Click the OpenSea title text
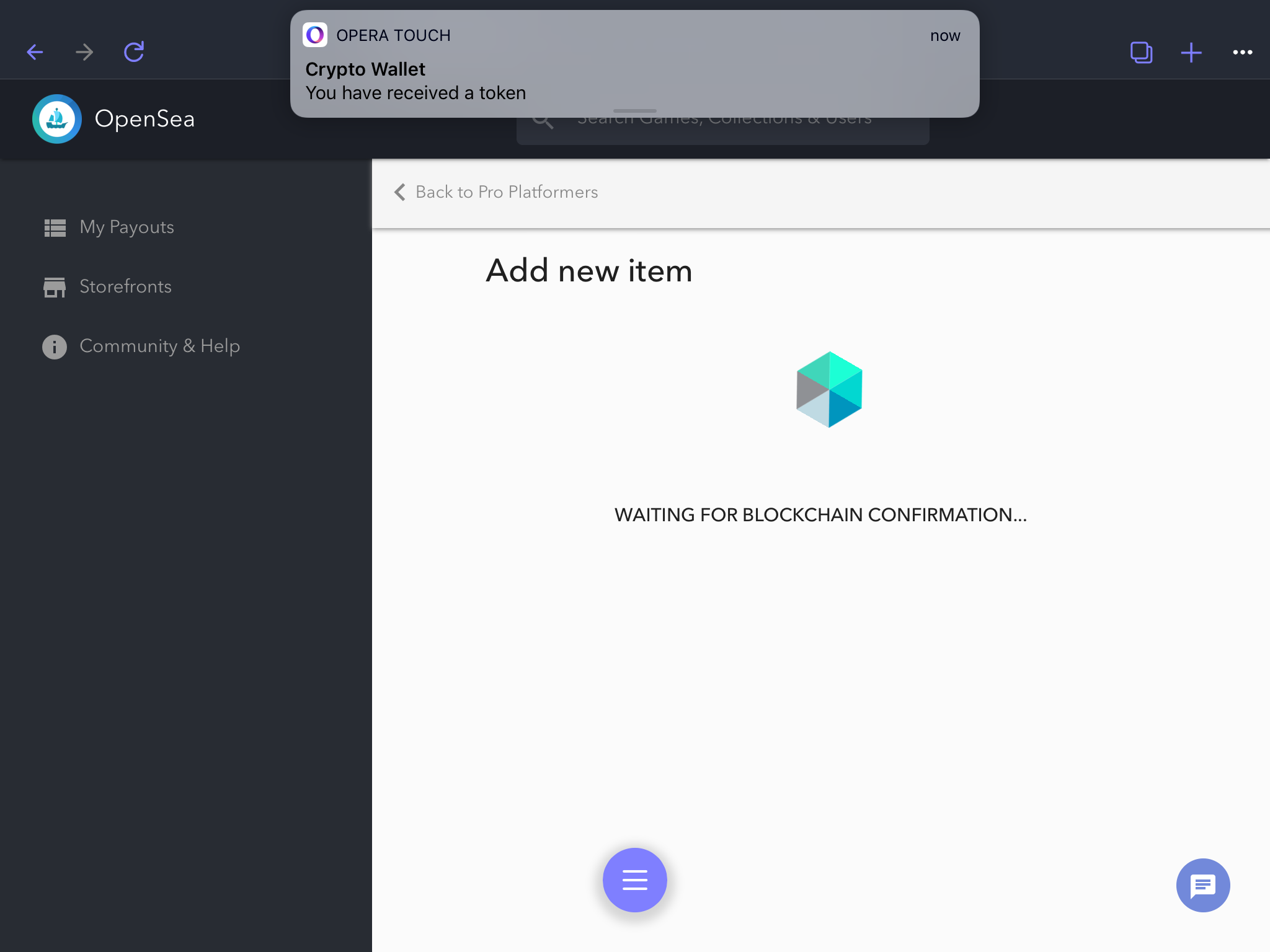1270x952 pixels. [x=144, y=119]
